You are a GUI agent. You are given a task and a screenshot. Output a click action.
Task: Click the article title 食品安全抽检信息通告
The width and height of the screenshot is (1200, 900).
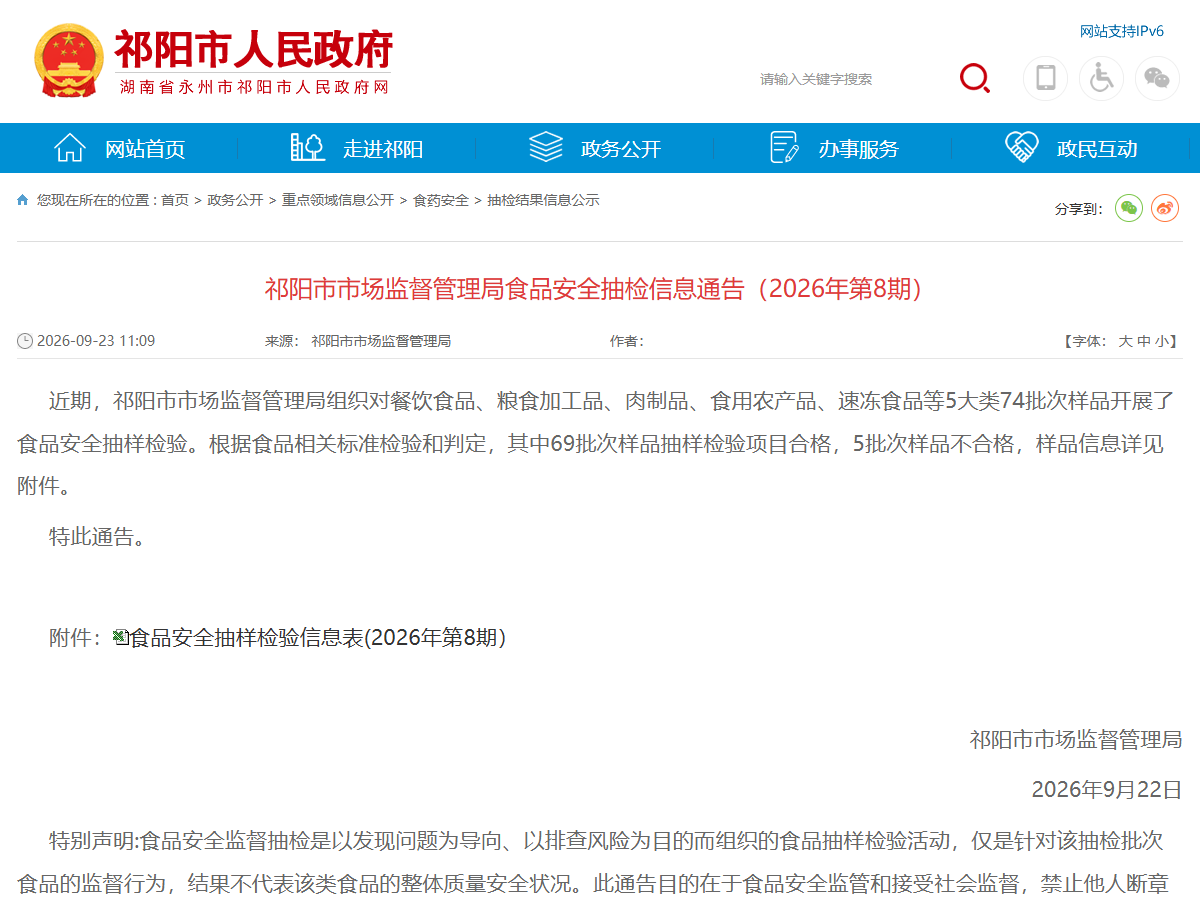pos(599,289)
